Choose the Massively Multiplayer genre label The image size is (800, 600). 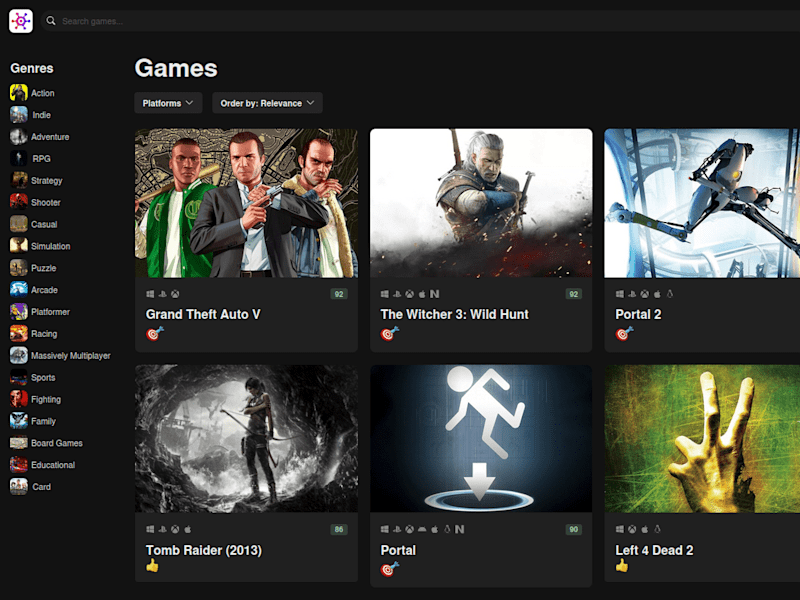pos(71,356)
